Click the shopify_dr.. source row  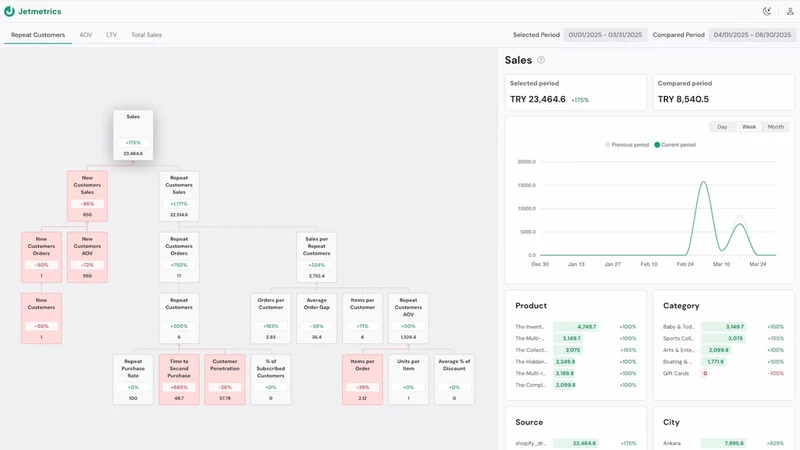pos(576,443)
